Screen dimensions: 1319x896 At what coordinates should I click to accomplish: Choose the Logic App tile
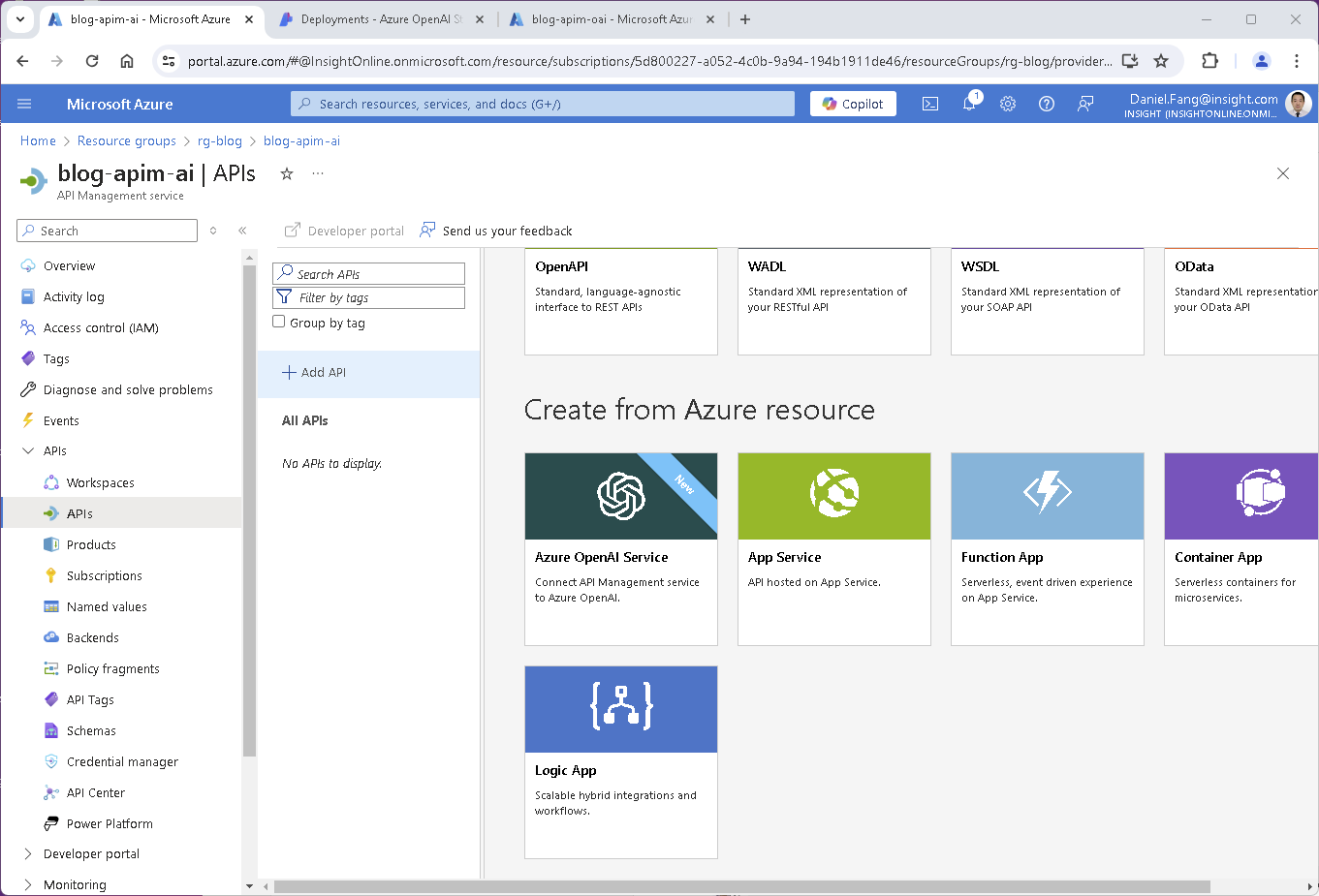tap(621, 762)
